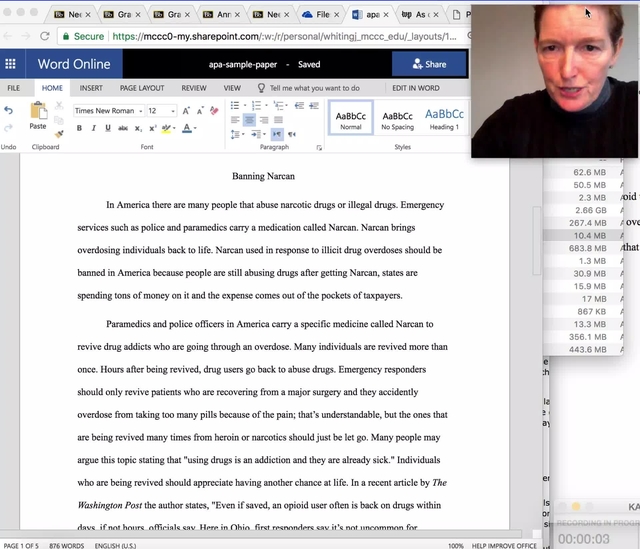640x549 pixels.
Task: Expand the font color arrow
Action: (x=195, y=128)
